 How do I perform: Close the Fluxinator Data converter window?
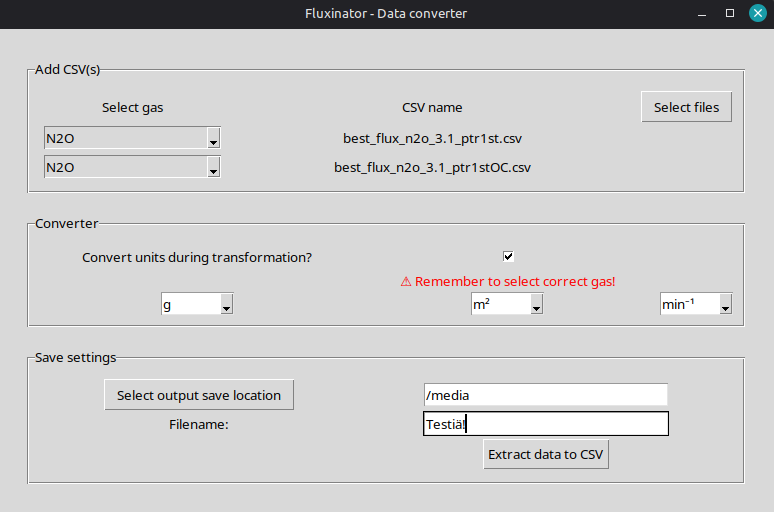[758, 13]
